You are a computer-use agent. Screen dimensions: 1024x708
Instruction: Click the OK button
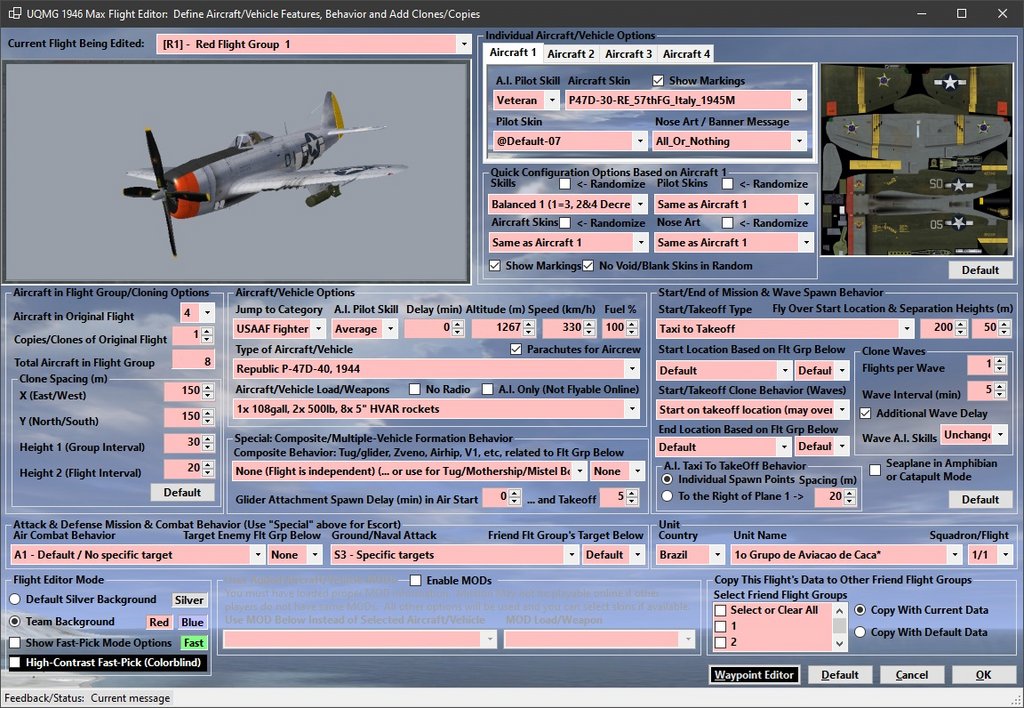point(983,675)
